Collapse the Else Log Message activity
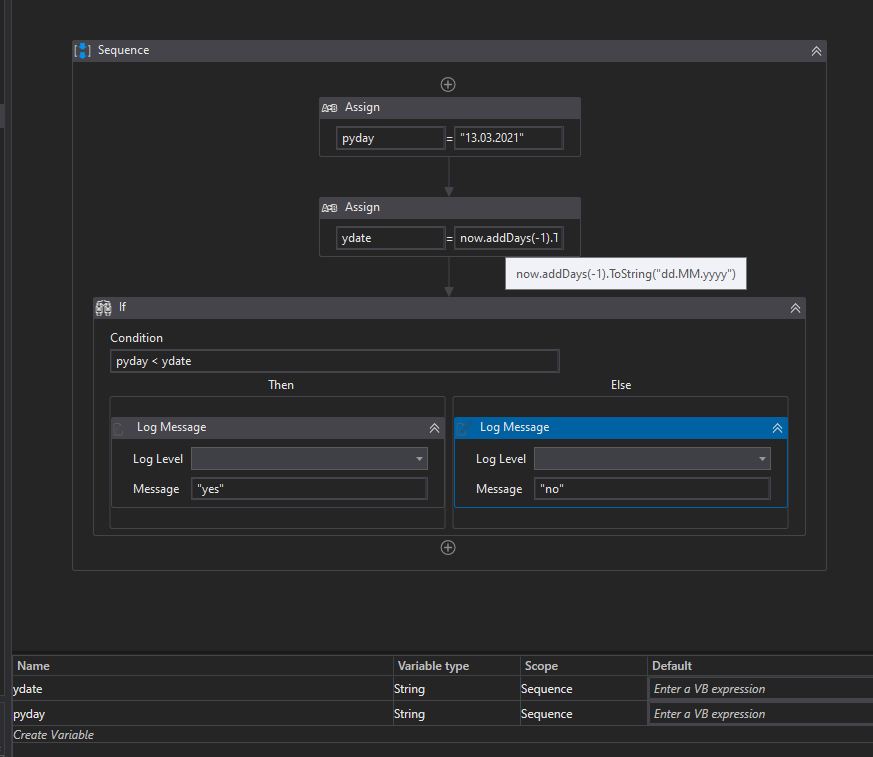 click(x=777, y=428)
